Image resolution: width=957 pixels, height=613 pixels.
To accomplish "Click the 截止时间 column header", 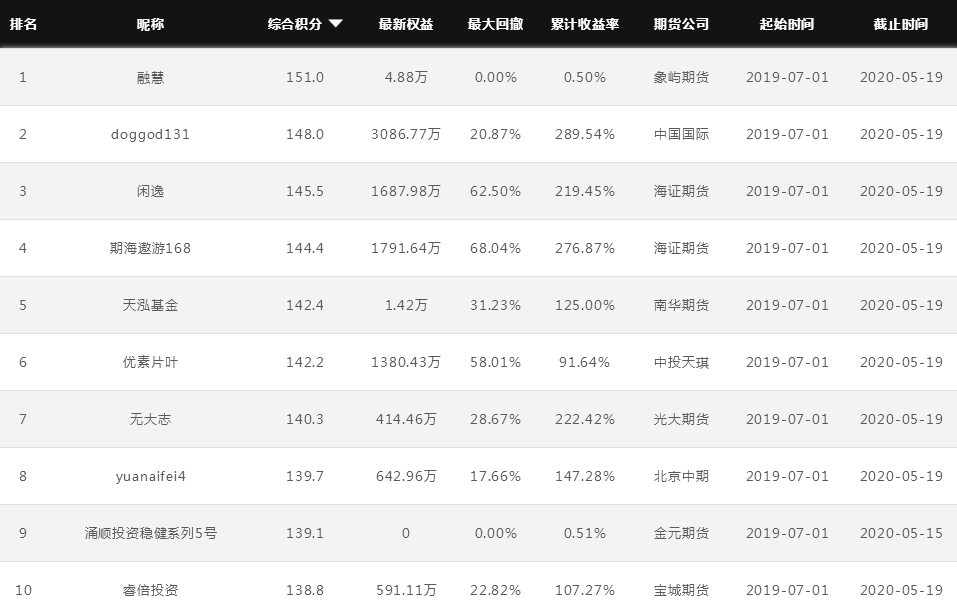I will point(901,24).
